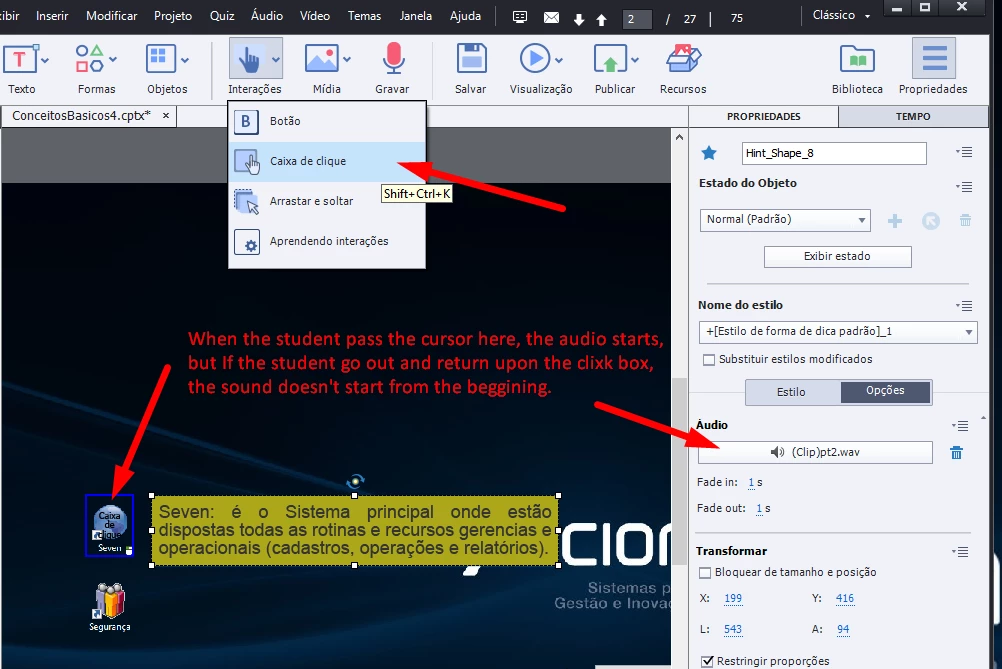
Task: Open the Clássico workspace dropdown
Action: [x=841, y=15]
